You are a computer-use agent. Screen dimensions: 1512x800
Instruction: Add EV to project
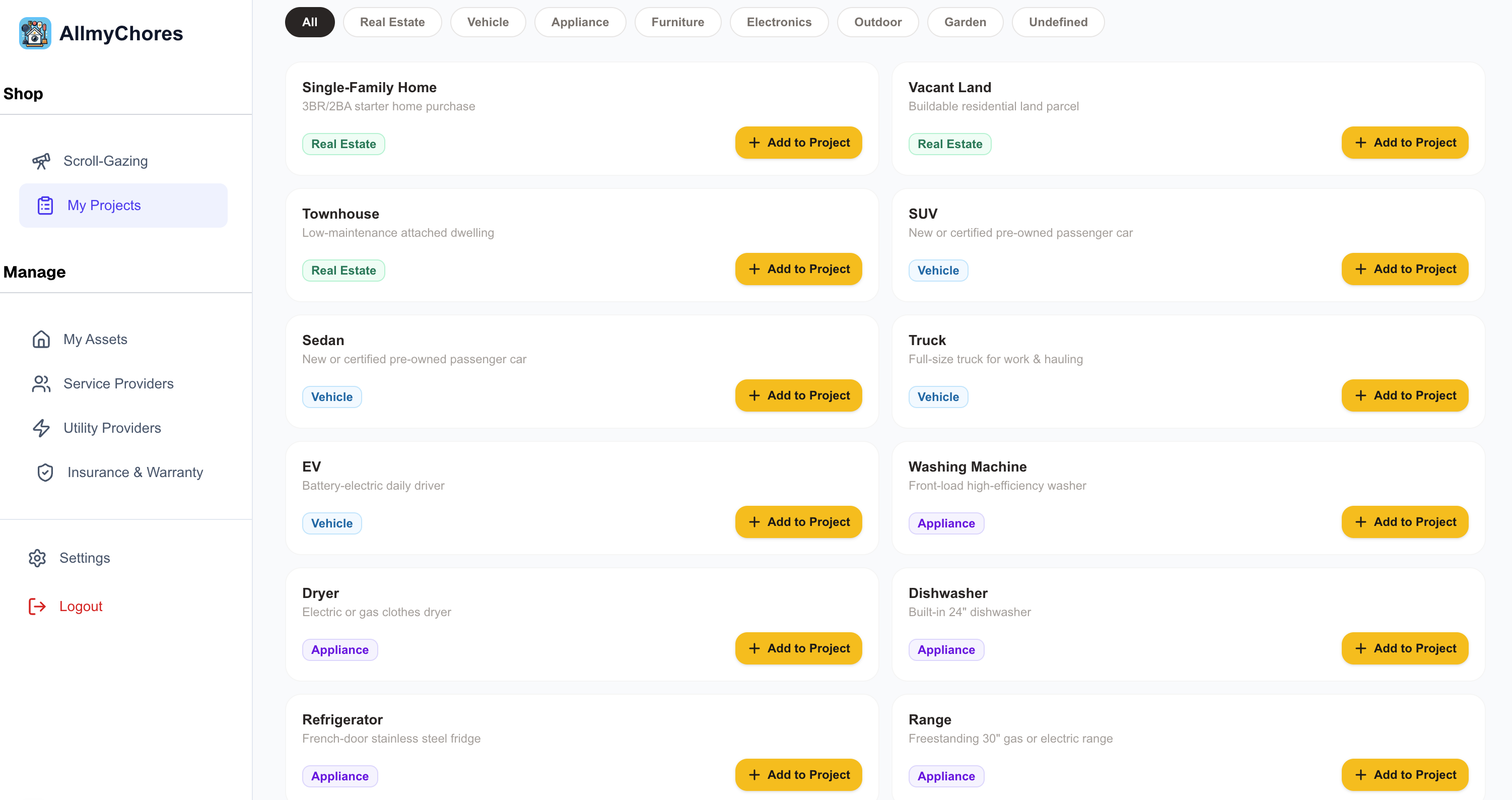[798, 522]
